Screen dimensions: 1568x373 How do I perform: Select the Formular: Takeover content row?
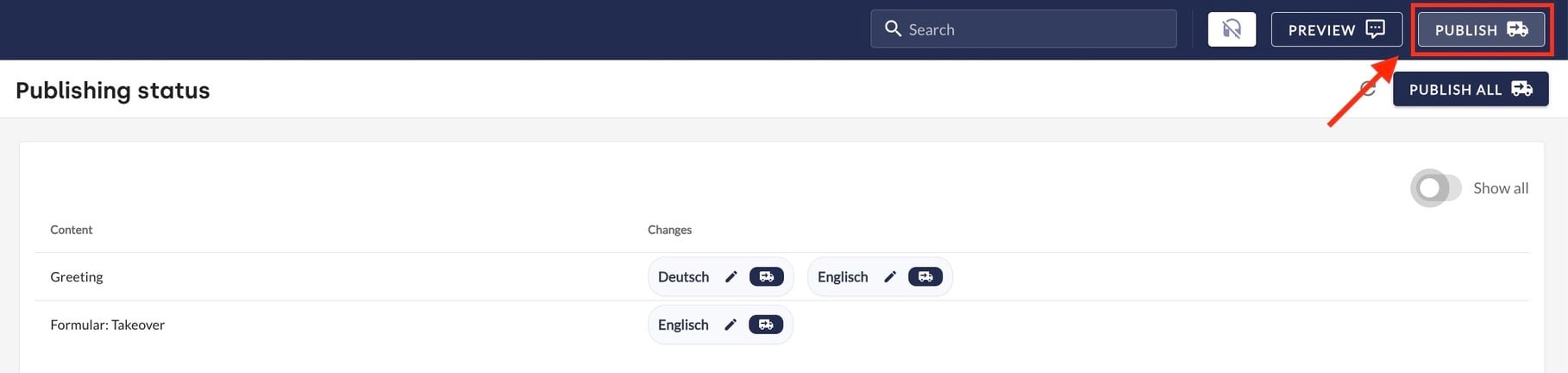click(x=107, y=325)
